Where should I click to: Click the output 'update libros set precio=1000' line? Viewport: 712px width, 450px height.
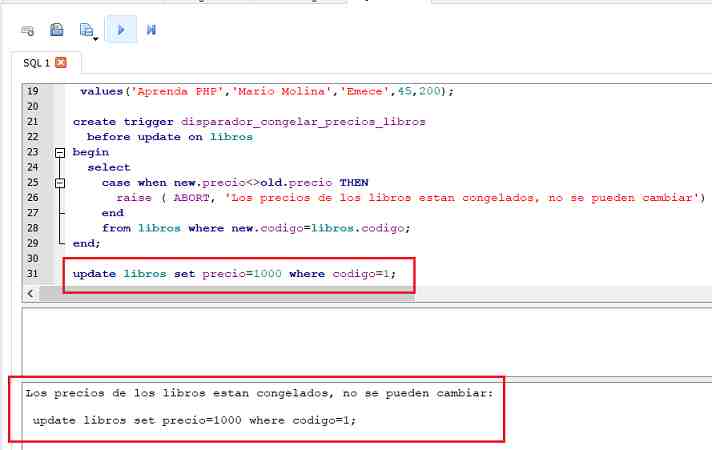194,420
